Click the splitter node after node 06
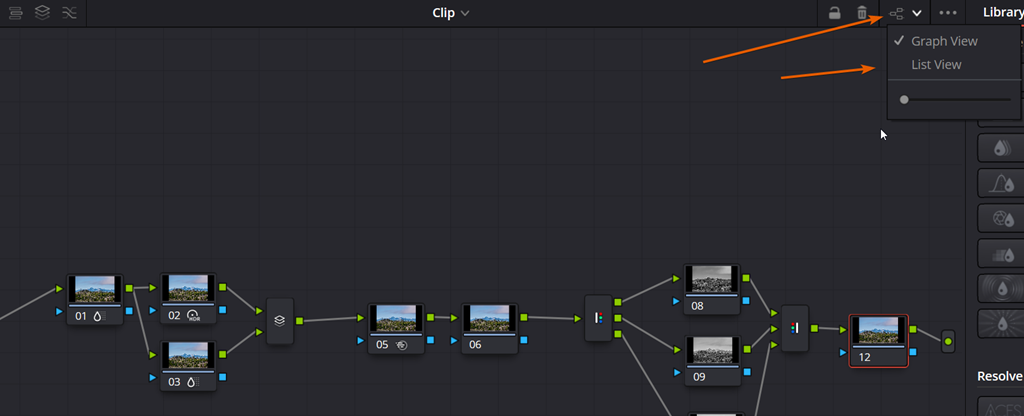Viewport: 1024px width, 416px height. (x=598, y=319)
